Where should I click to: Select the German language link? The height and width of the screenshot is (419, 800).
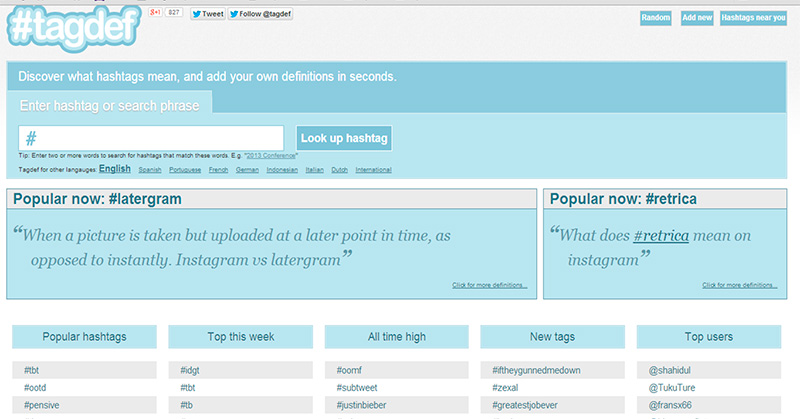(248, 170)
